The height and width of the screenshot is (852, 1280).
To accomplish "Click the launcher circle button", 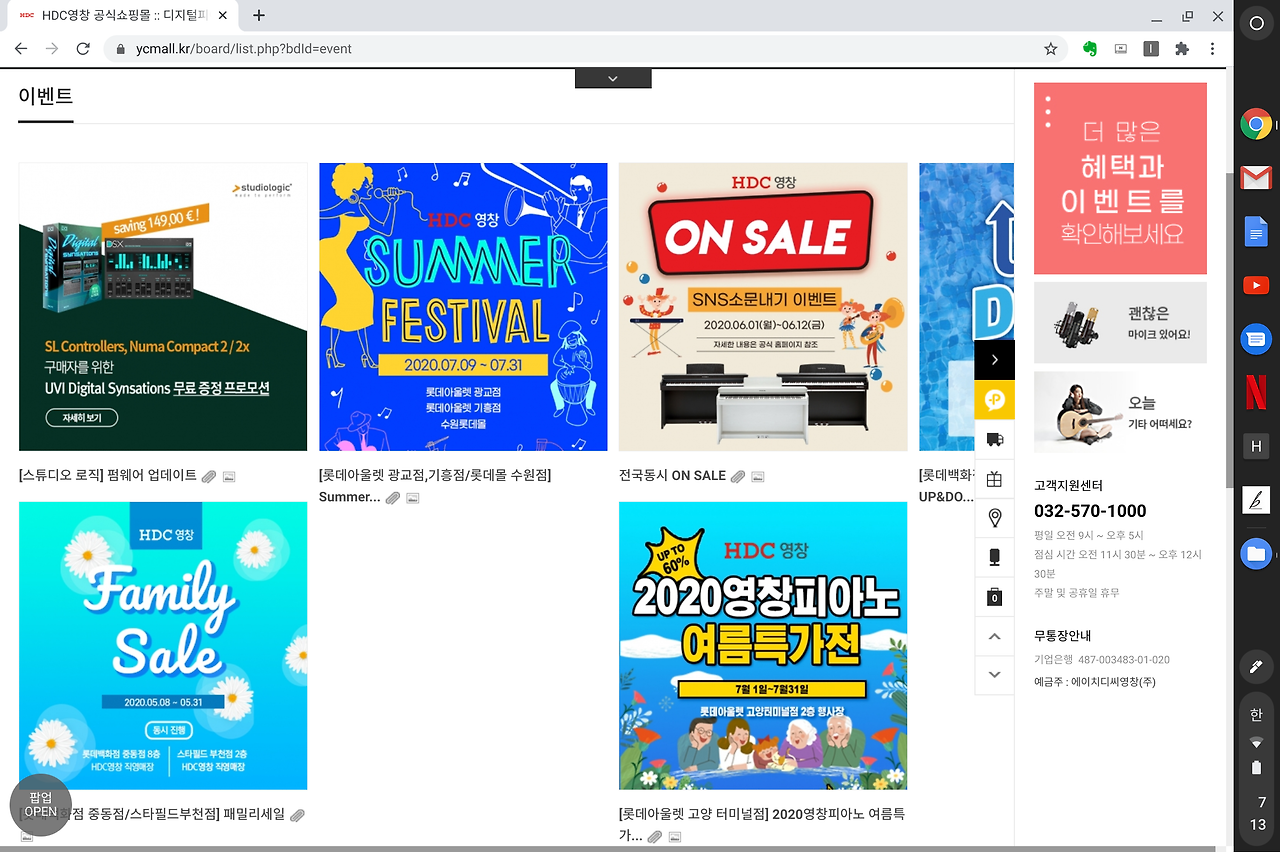I will pos(1256,23).
